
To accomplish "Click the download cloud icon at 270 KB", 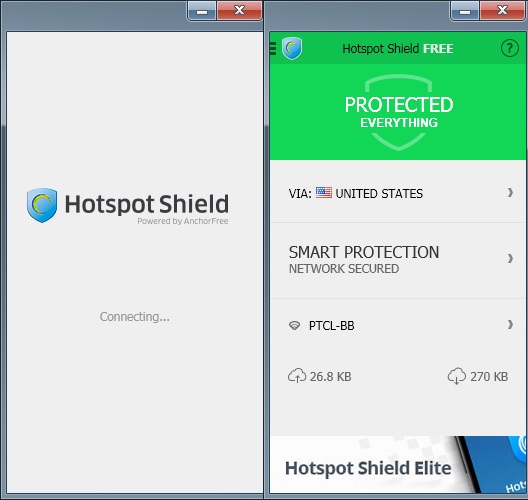I will [x=457, y=376].
